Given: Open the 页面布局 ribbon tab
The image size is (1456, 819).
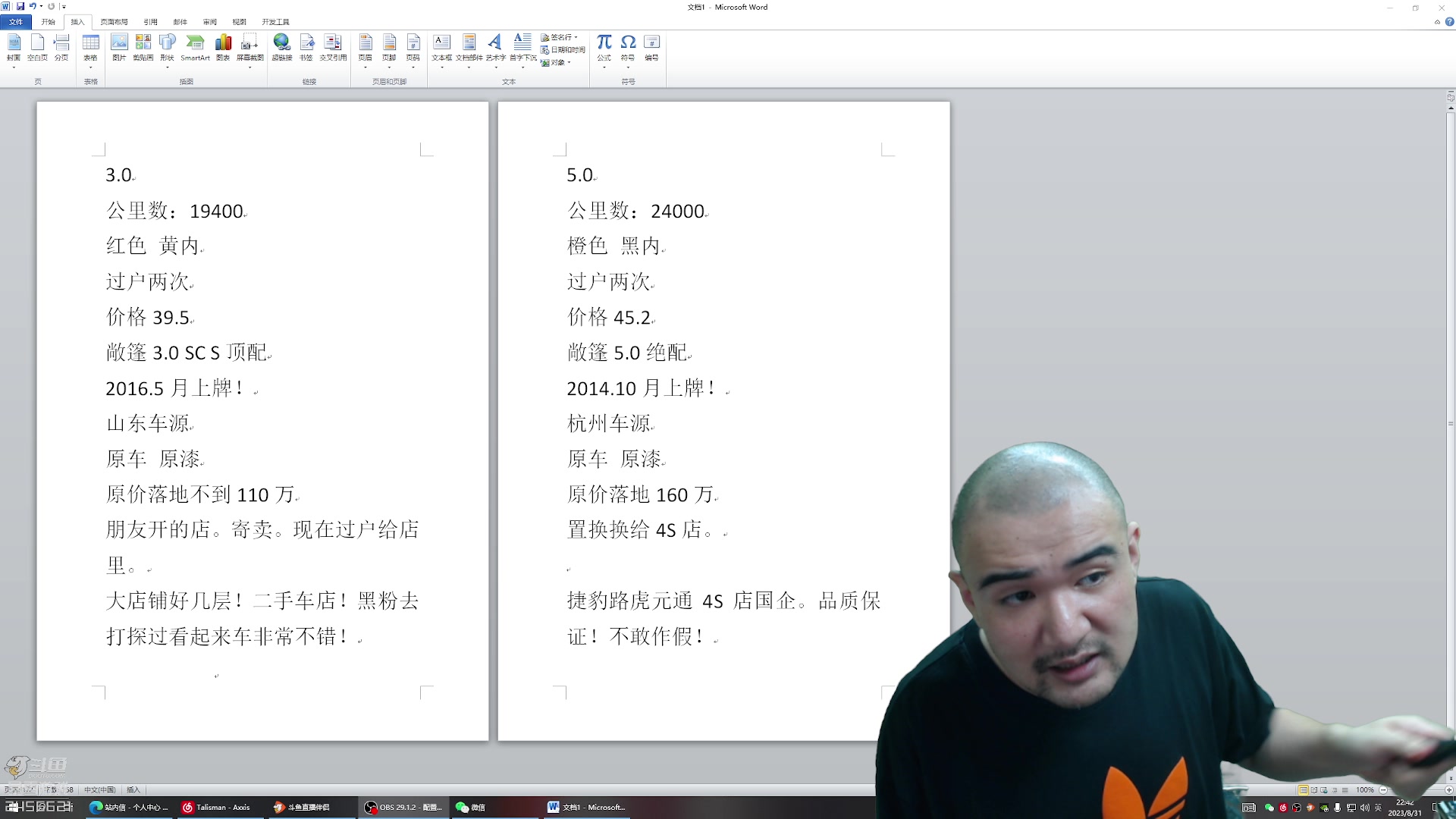Looking at the screenshot, I should pos(114,22).
